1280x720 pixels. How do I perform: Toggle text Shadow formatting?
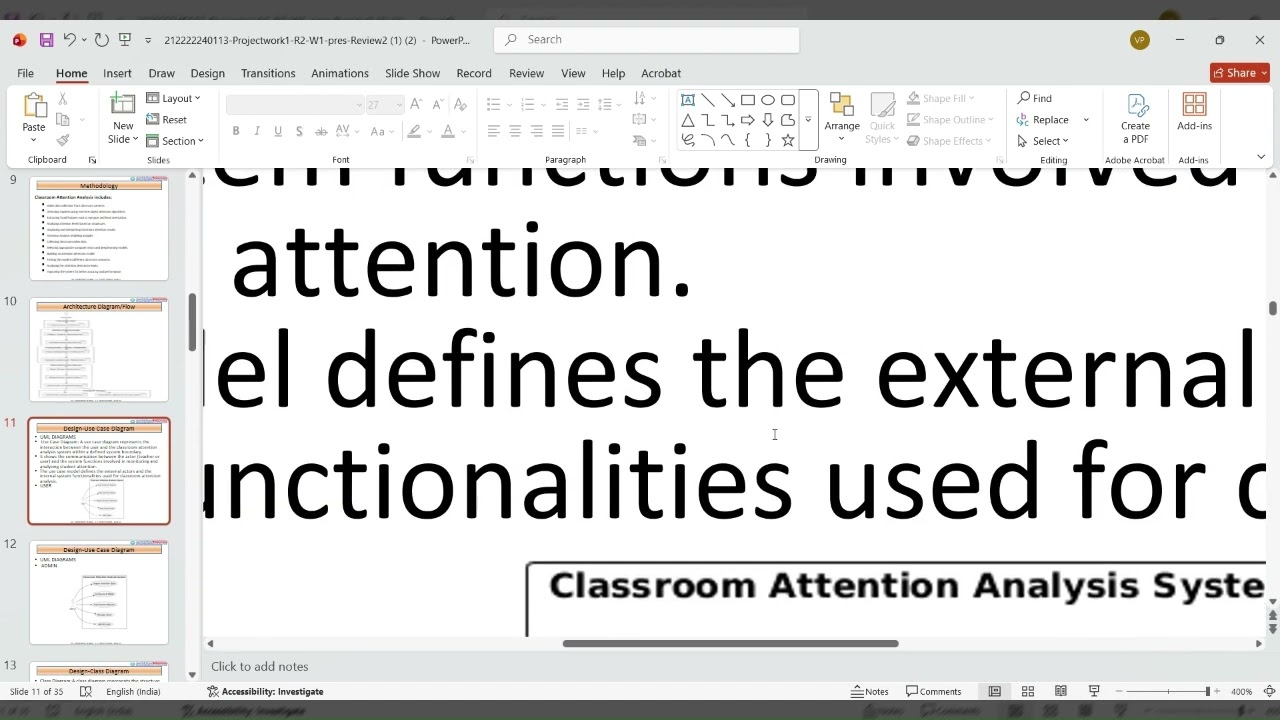pyautogui.click(x=299, y=131)
